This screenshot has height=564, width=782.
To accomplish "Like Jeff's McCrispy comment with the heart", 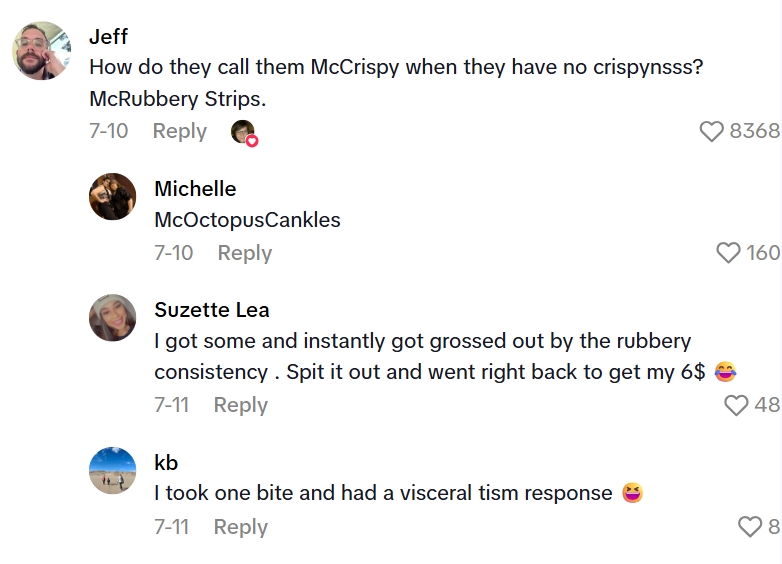I will 711,131.
